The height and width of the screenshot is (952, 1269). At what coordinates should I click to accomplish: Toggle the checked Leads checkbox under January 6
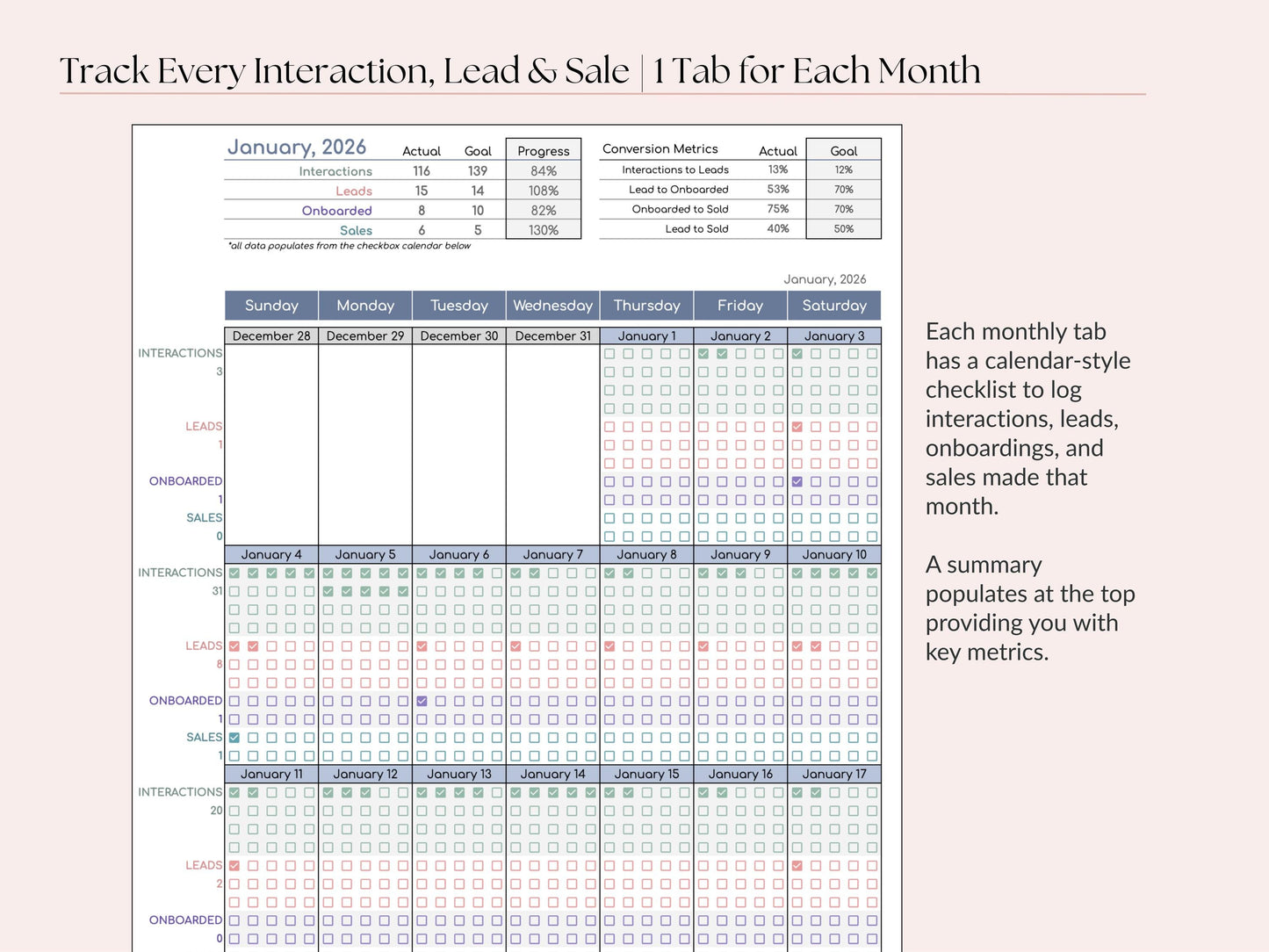coord(422,646)
